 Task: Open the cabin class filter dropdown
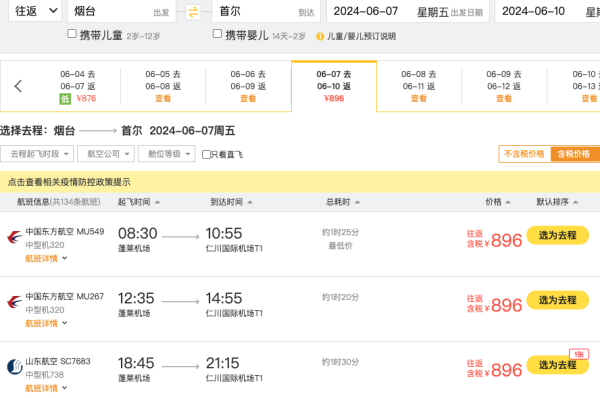[x=167, y=154]
